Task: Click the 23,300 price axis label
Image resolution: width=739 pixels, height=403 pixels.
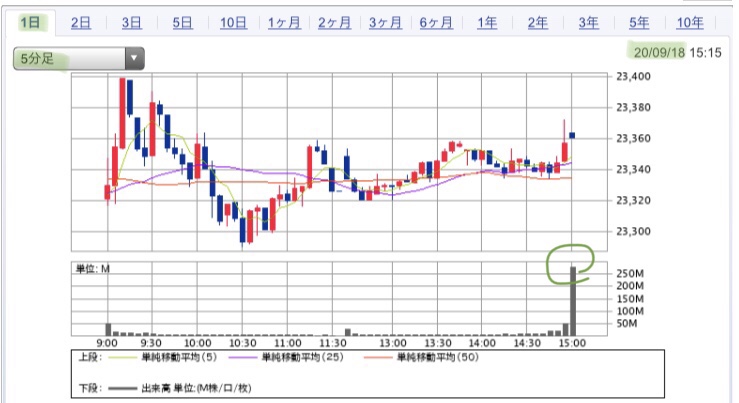Action: [633, 231]
